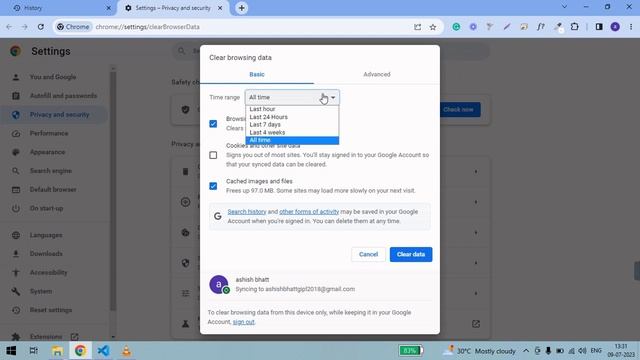Open the side panel icon in the toolbar
This screenshot has height=360, width=640.
(599, 27)
